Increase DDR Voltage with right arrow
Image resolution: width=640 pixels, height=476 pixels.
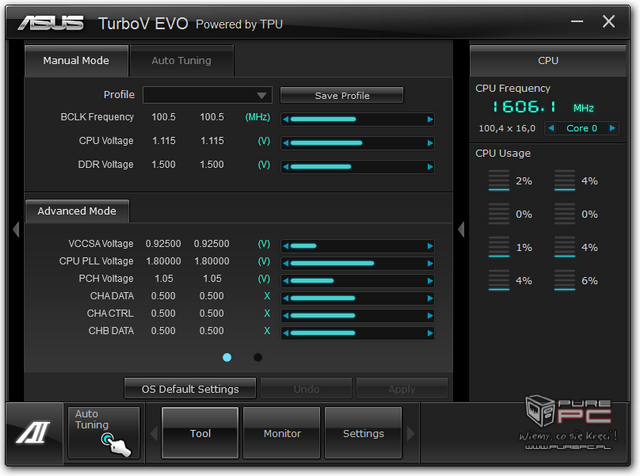[x=430, y=167]
